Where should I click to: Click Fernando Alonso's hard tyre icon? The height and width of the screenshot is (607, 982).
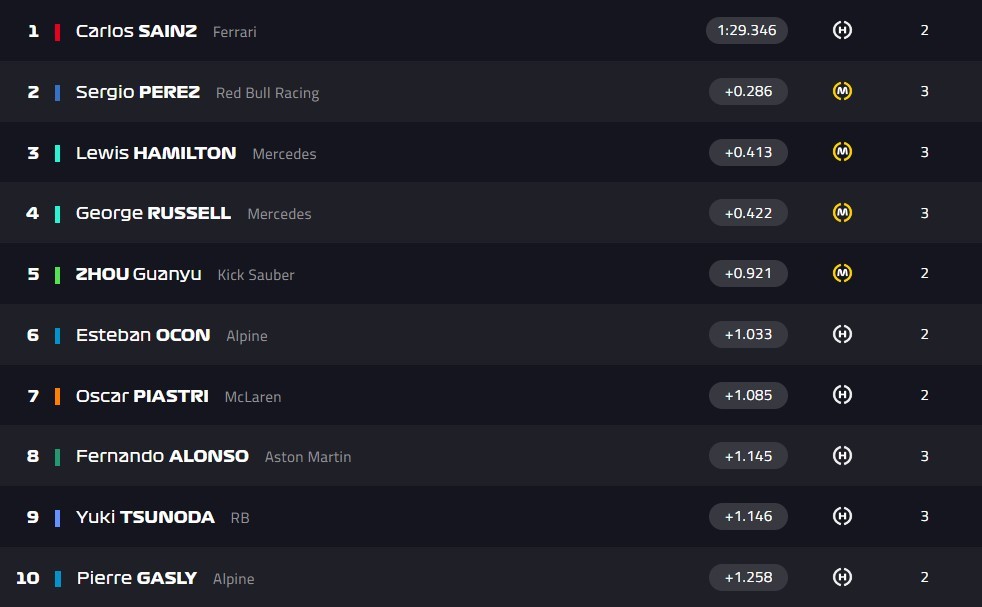tap(842, 456)
